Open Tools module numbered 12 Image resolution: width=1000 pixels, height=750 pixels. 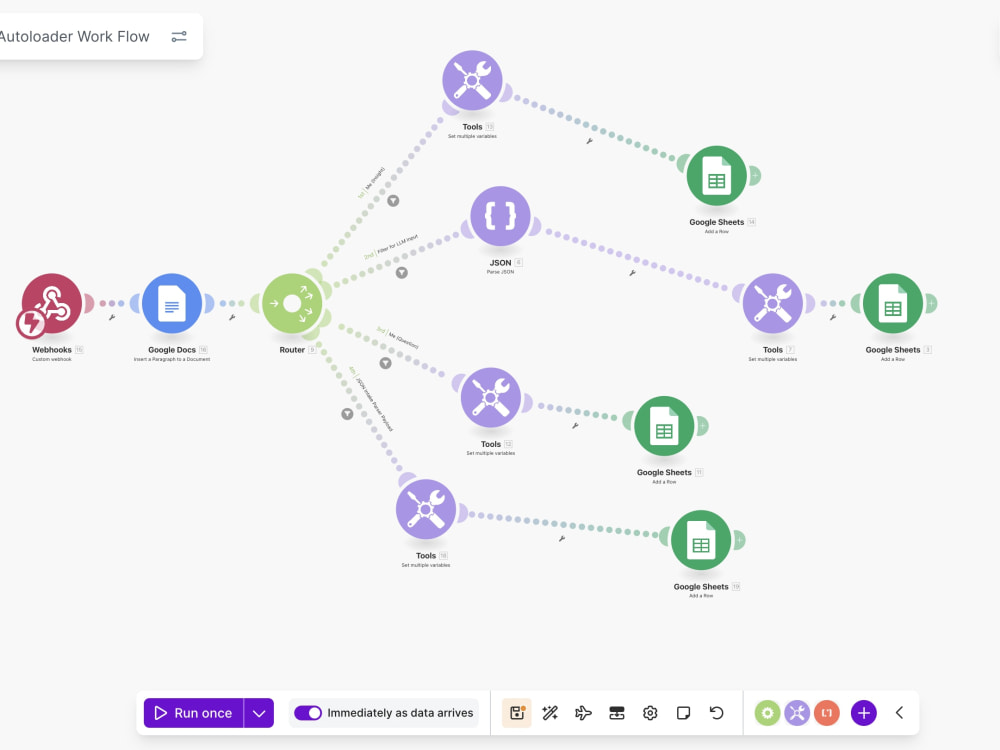pyautogui.click(x=491, y=397)
